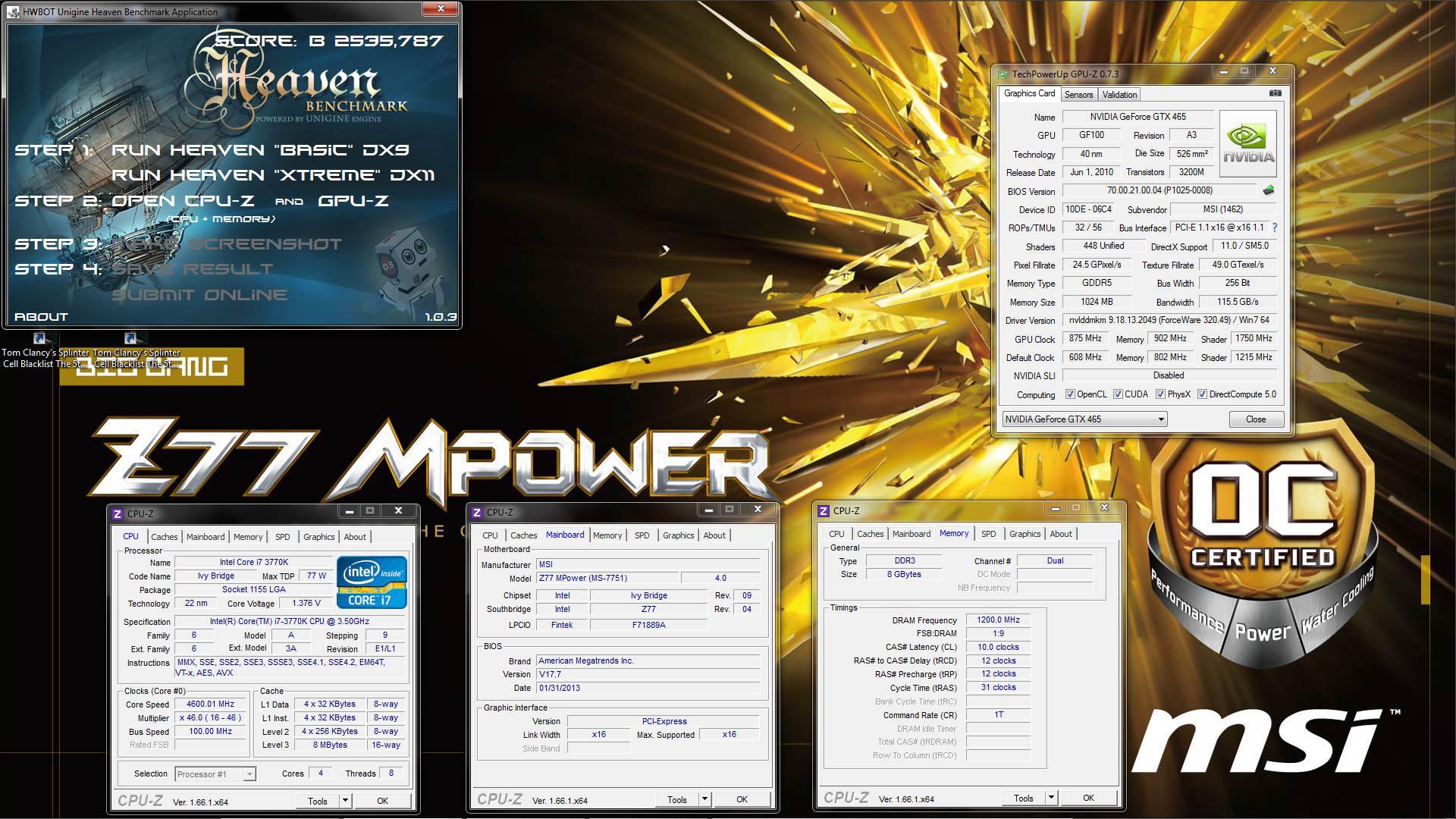
Task: Click the NVIDIA logo in GPU-Z
Action: pos(1248,144)
